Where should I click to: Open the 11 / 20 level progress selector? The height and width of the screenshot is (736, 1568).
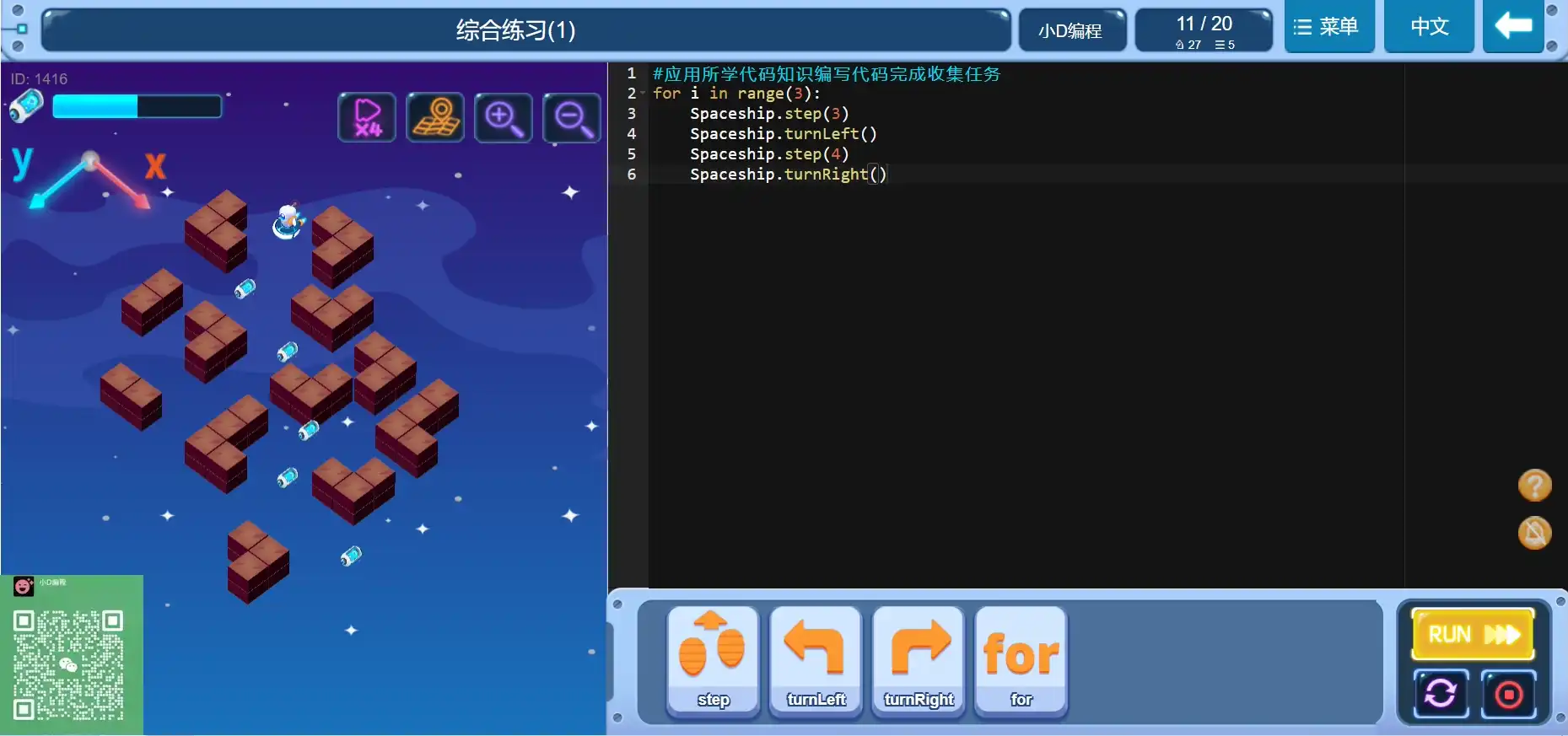(1204, 31)
